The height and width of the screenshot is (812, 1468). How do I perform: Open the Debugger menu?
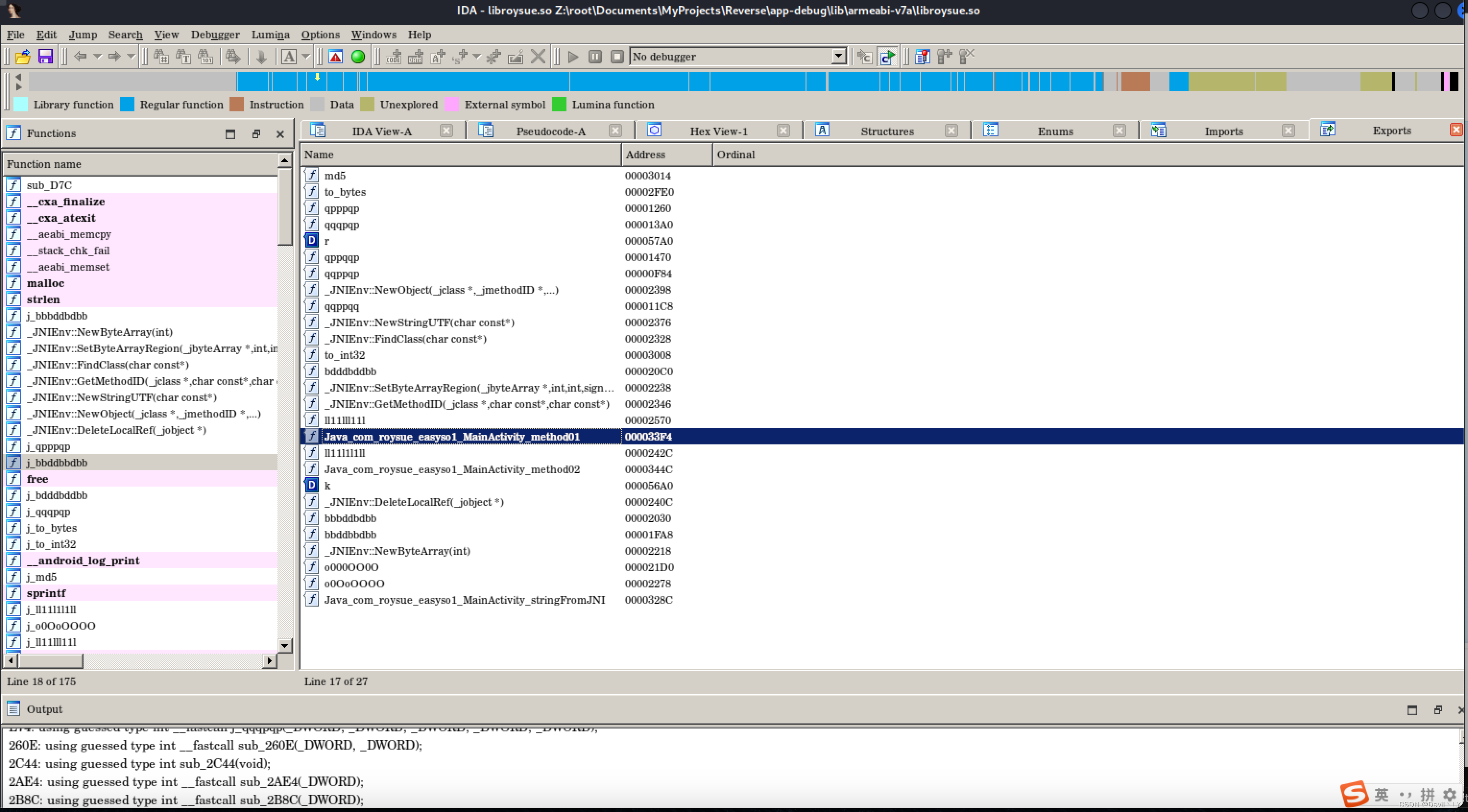point(216,35)
